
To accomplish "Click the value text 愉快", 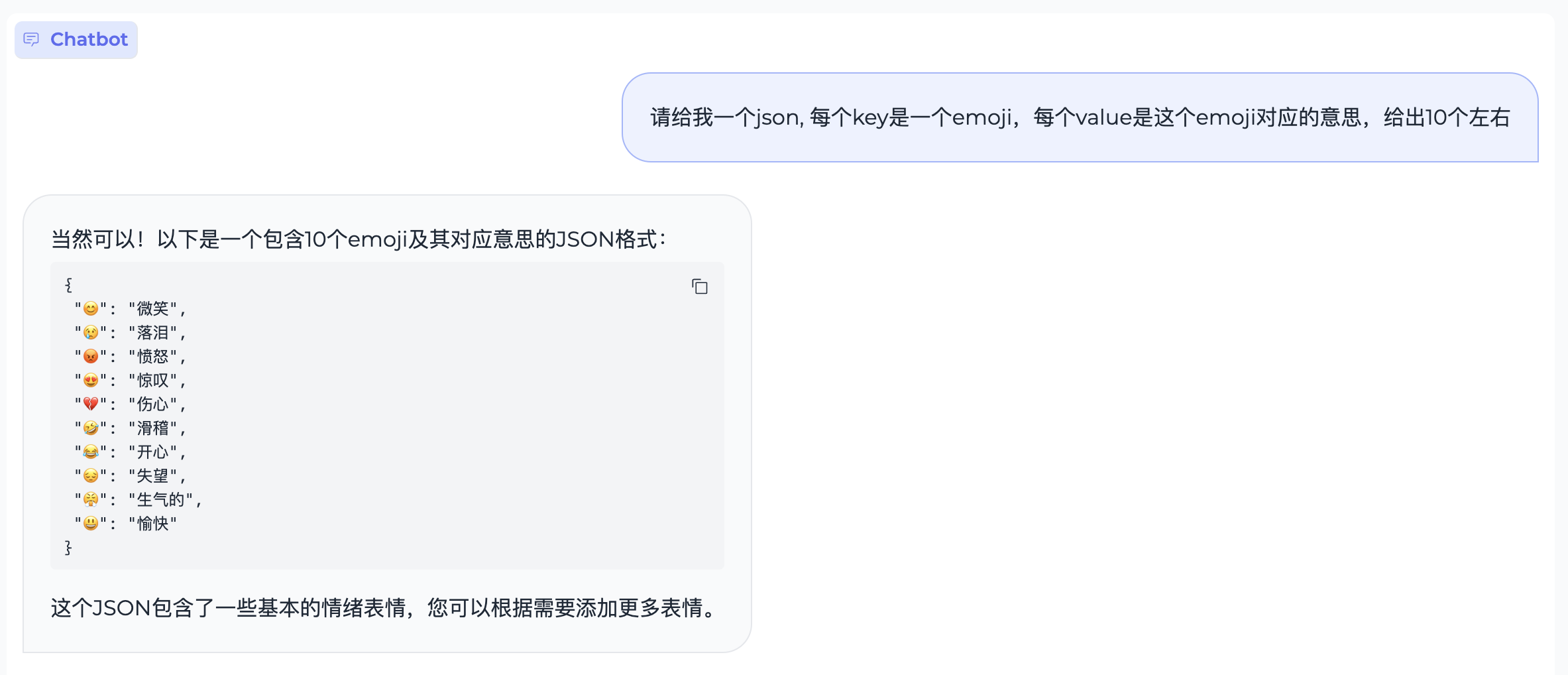I will 152,523.
